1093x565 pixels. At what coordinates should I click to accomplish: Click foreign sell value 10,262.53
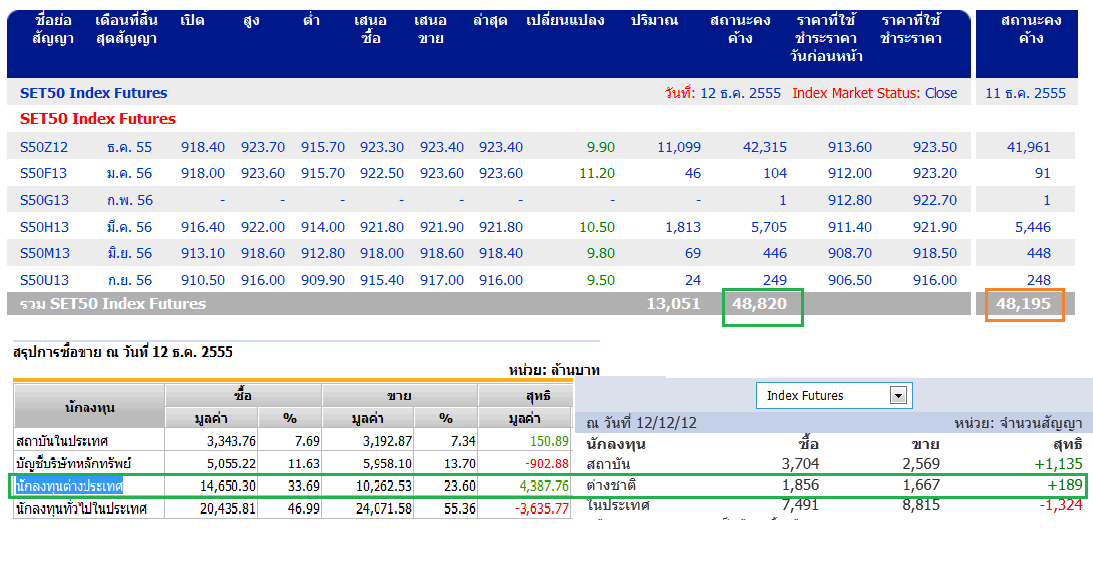(x=383, y=486)
